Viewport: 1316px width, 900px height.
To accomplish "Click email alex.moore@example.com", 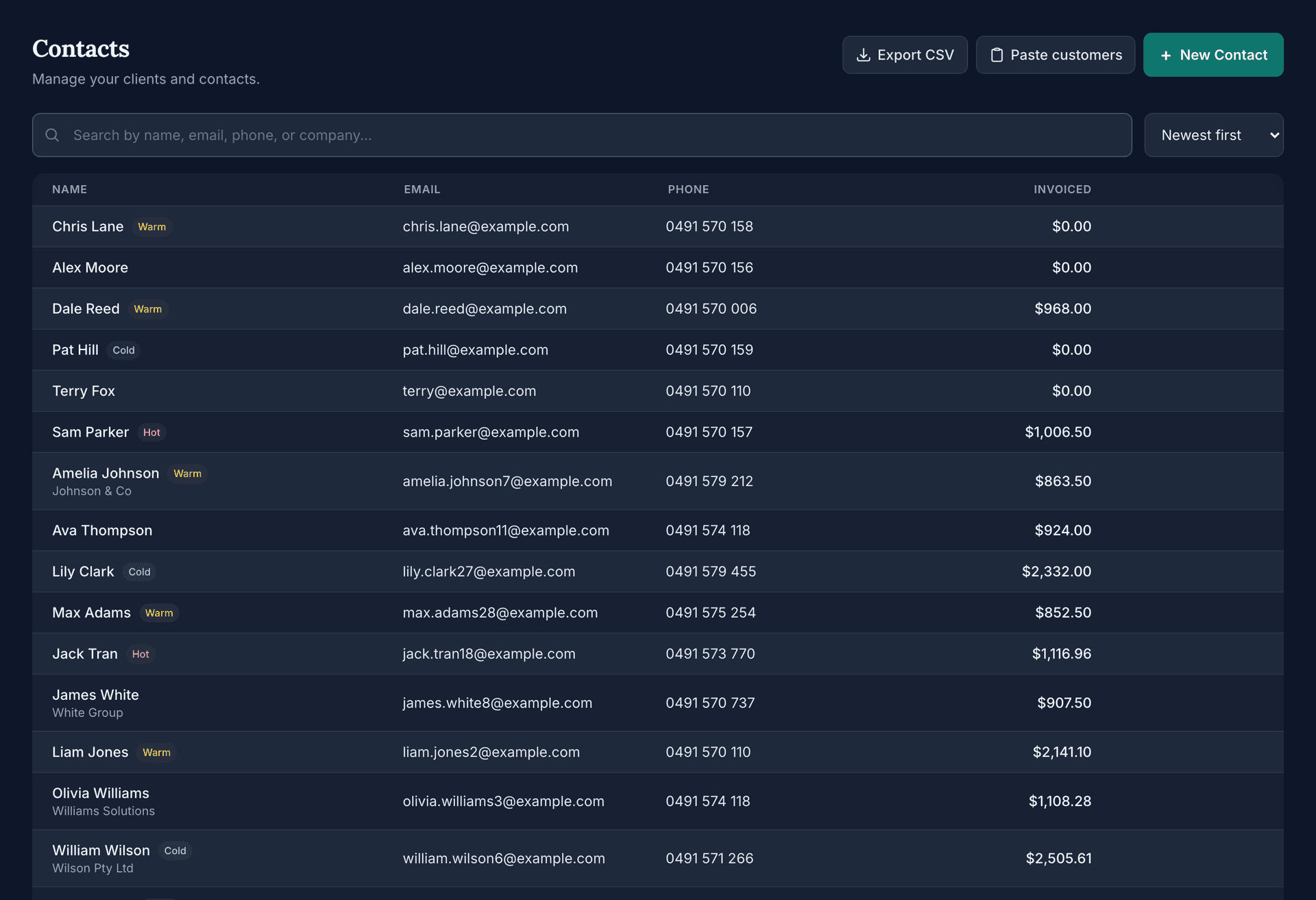I will coord(490,267).
